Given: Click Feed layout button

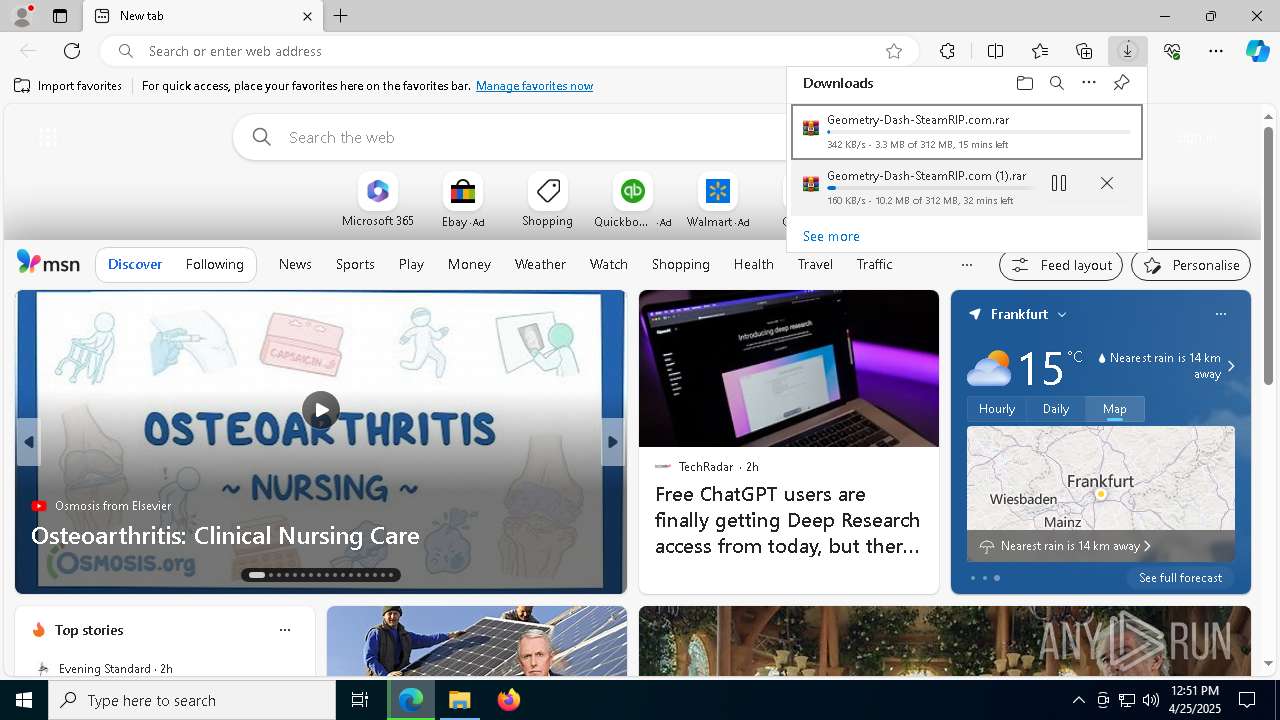Looking at the screenshot, I should tap(1061, 265).
